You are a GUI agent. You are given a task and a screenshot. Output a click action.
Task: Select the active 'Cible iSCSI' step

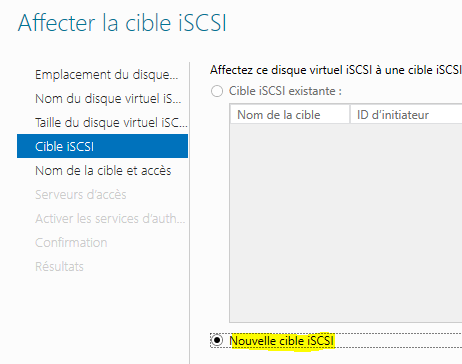(102, 146)
